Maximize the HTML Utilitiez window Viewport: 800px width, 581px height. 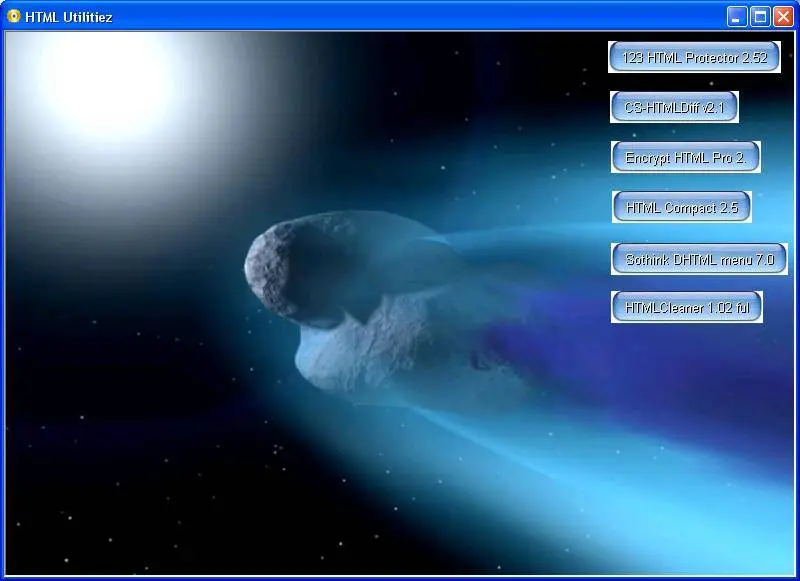[x=760, y=17]
